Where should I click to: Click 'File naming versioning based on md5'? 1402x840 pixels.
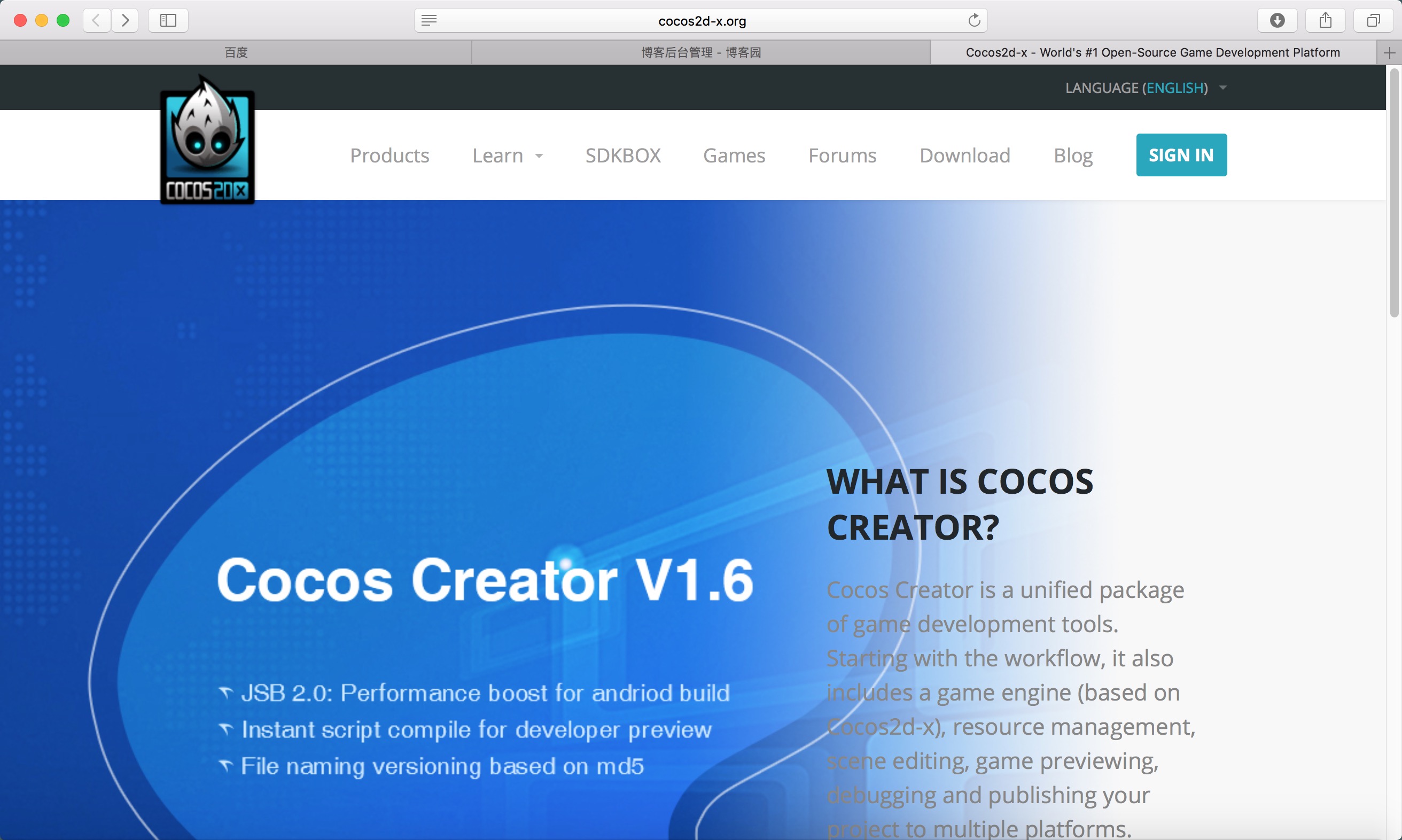point(442,766)
